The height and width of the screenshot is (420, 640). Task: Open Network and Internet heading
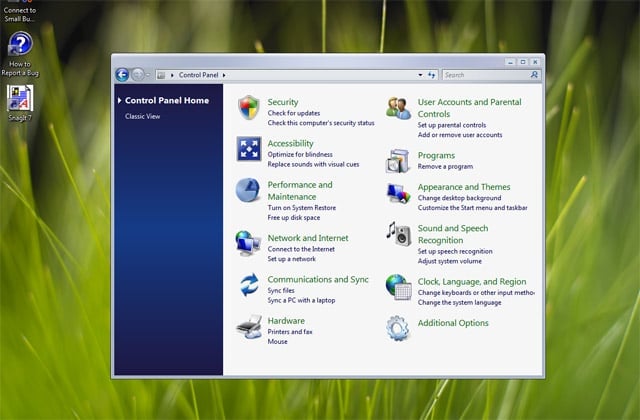pos(308,238)
